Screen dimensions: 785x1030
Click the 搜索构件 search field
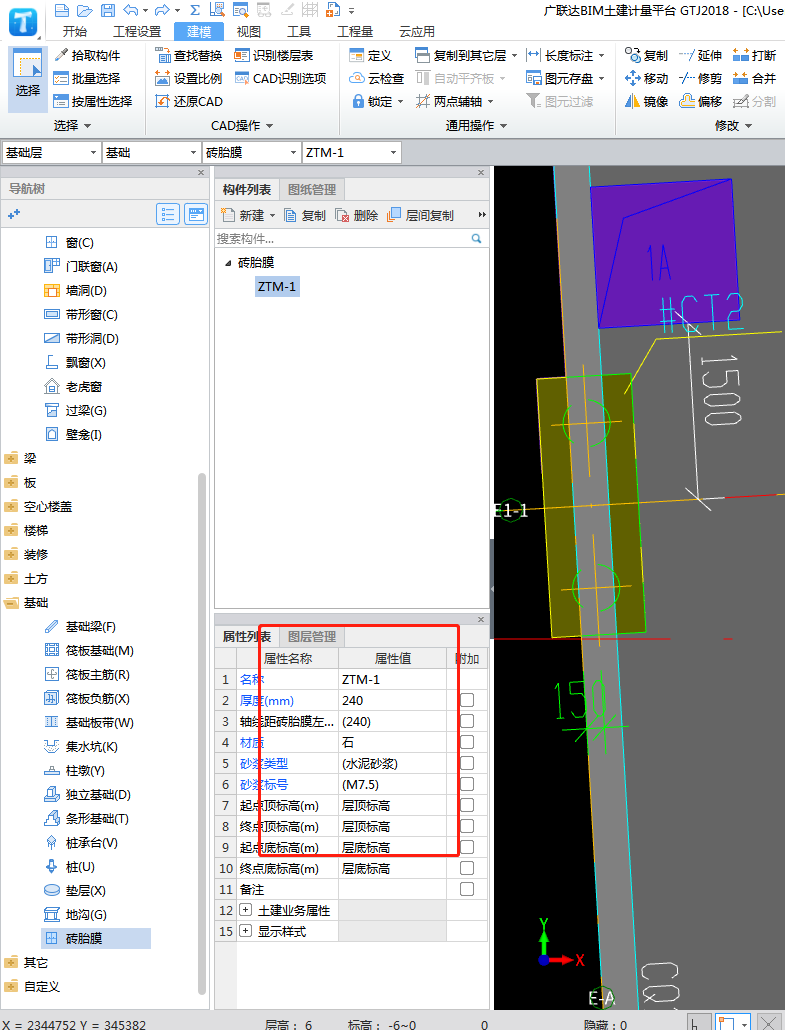point(351,238)
